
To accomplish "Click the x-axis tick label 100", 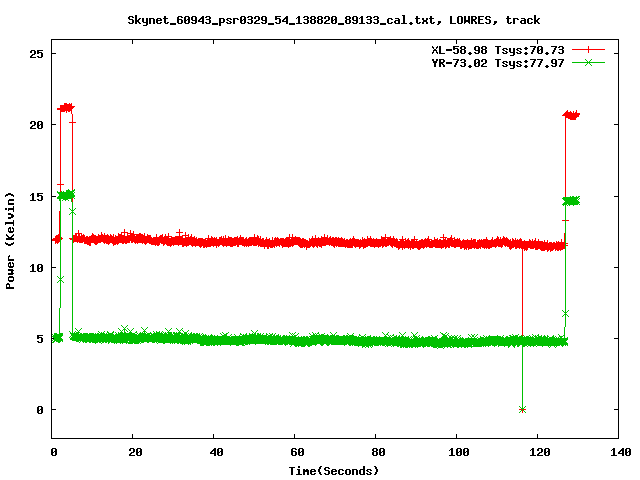I will click(x=459, y=452).
